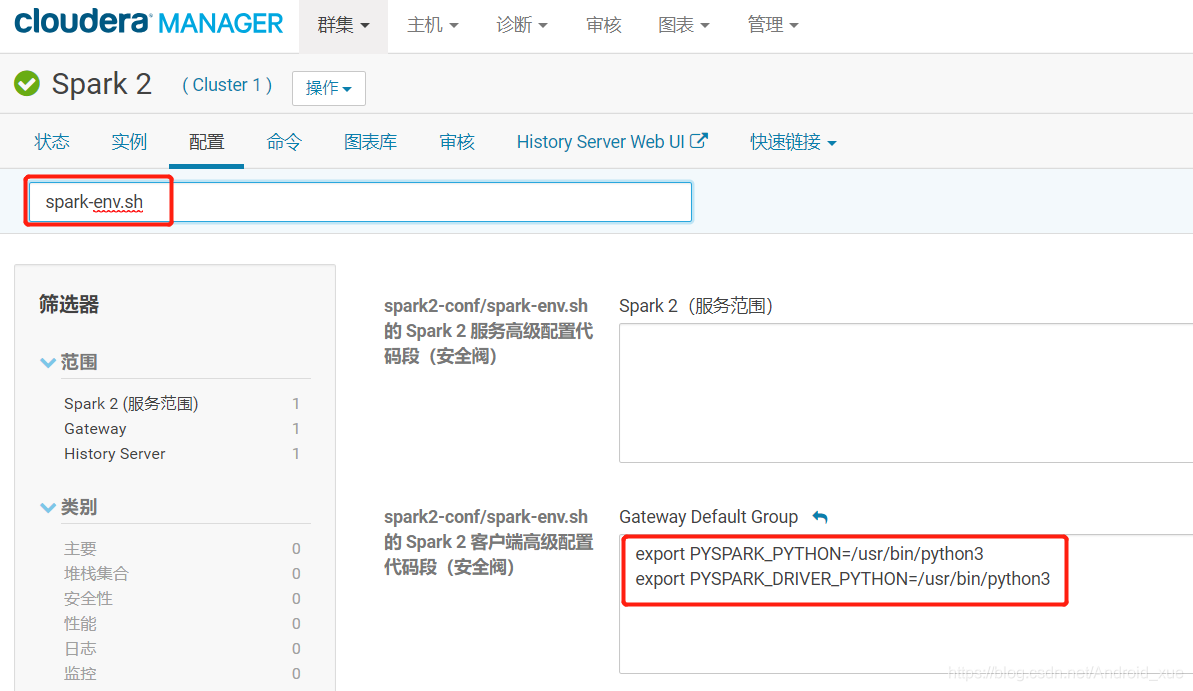
Task: Collapse the 类别 filter section
Action: point(68,507)
